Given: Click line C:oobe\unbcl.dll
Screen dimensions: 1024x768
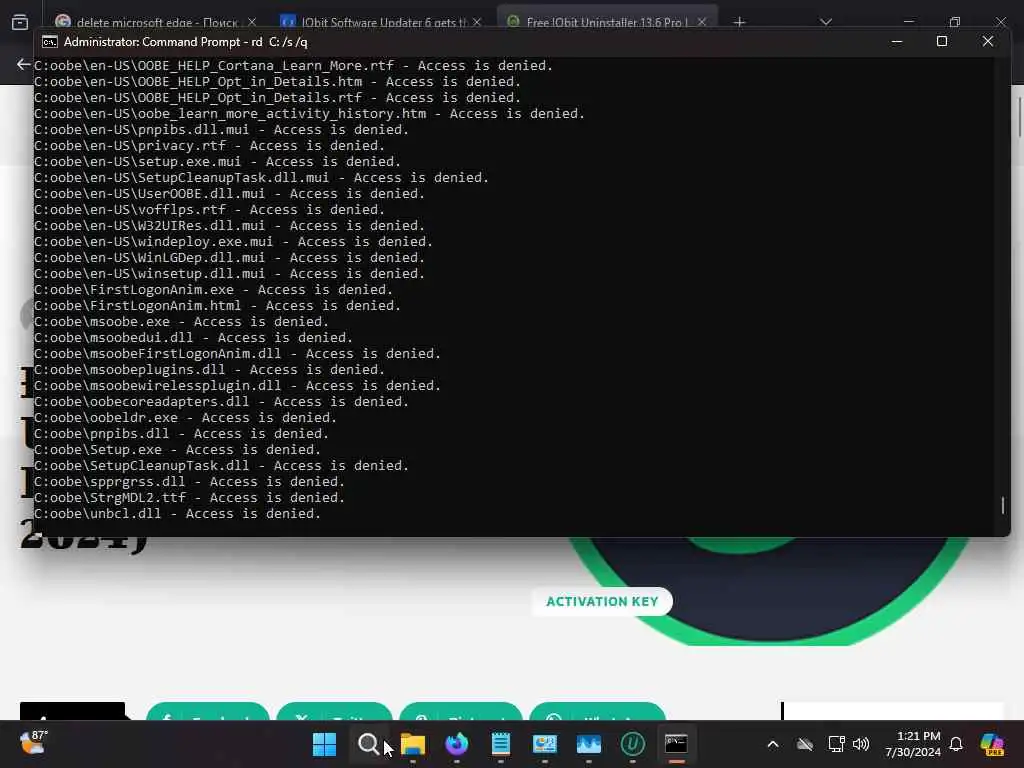Looking at the screenshot, I should pos(177,514).
